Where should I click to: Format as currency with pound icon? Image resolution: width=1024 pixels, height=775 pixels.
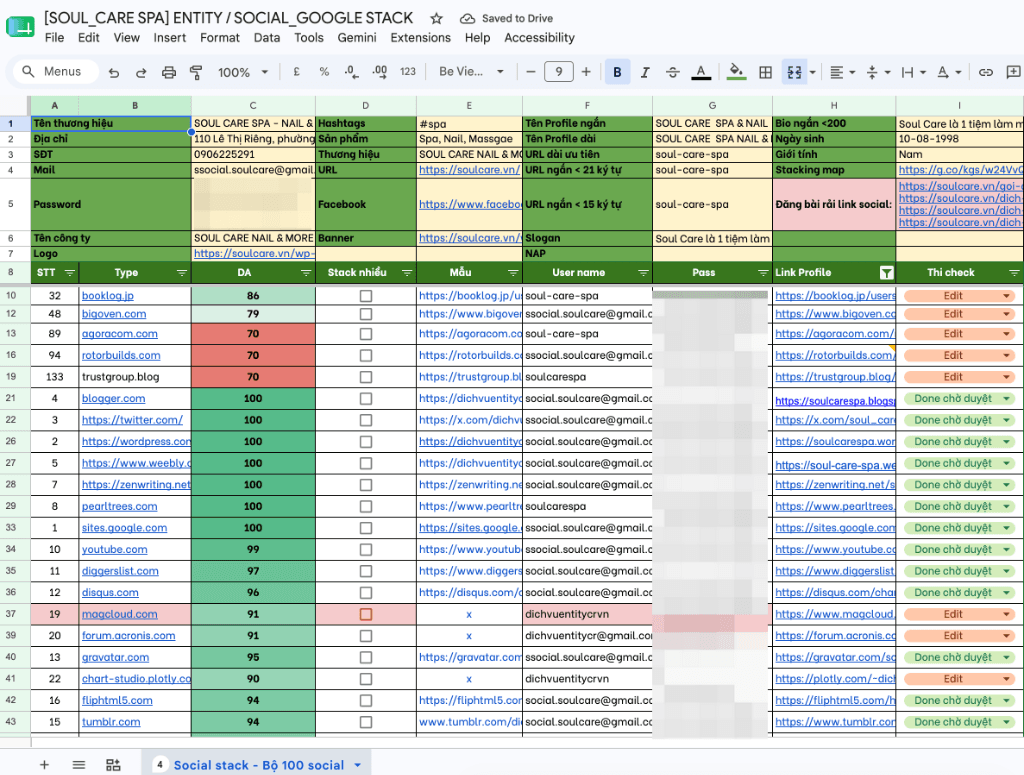[x=296, y=72]
